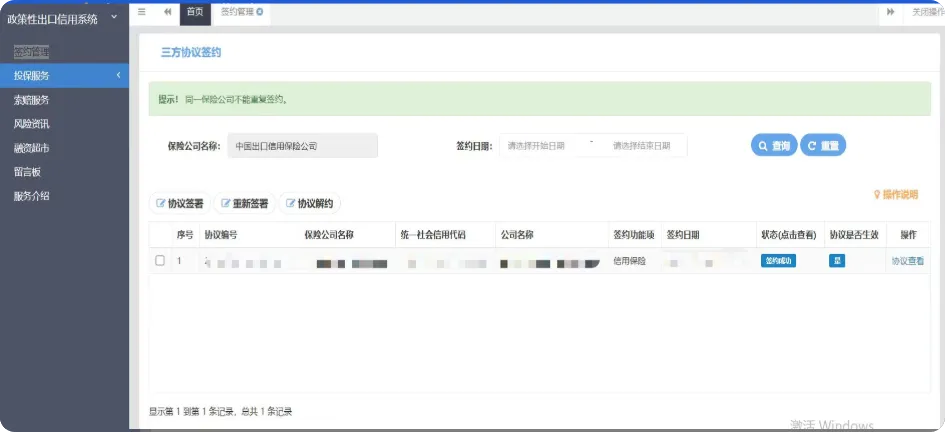The width and height of the screenshot is (945, 432).
Task: Click the 公司名称 column header
Action: pos(516,235)
